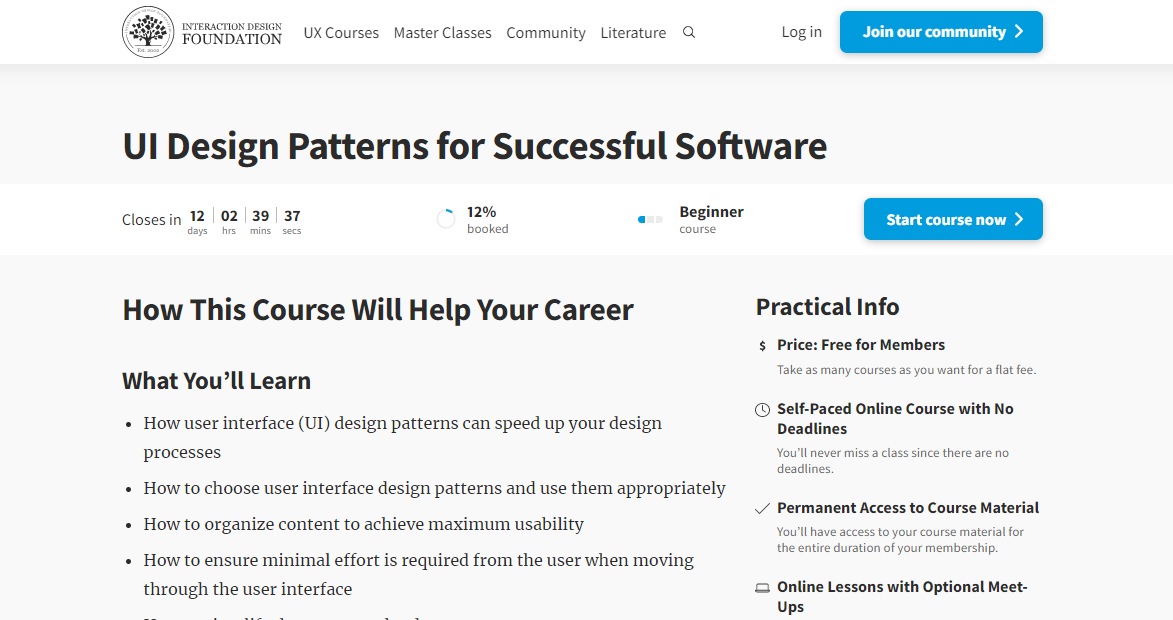Open the Master Classes menu
1173x620 pixels.
click(x=443, y=33)
